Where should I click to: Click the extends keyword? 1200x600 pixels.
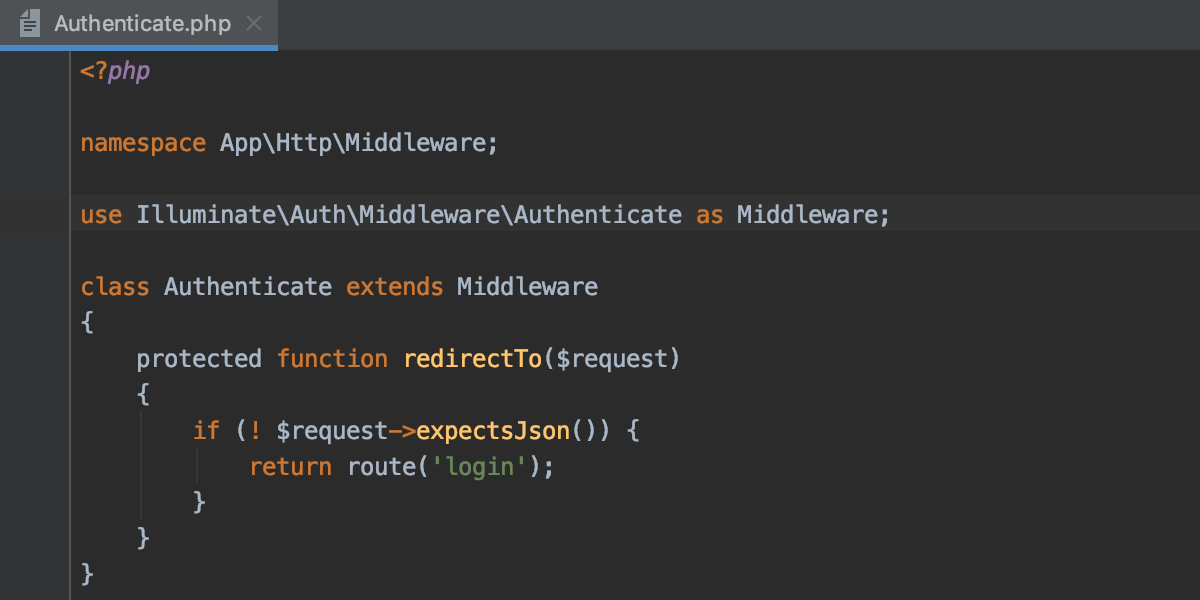click(x=394, y=286)
